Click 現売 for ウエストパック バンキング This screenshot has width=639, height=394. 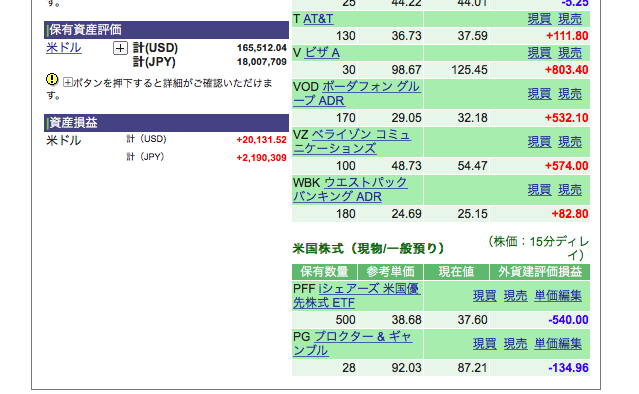pos(570,190)
